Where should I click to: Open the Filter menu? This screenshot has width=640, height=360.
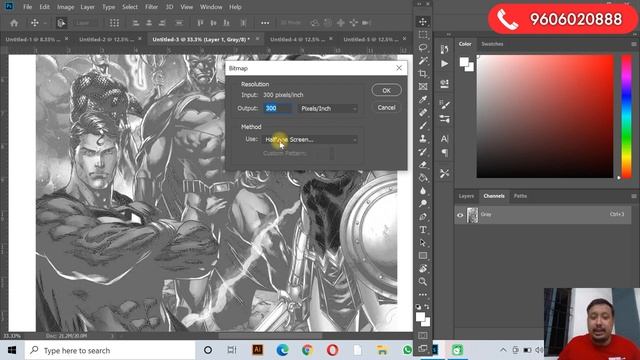151,7
